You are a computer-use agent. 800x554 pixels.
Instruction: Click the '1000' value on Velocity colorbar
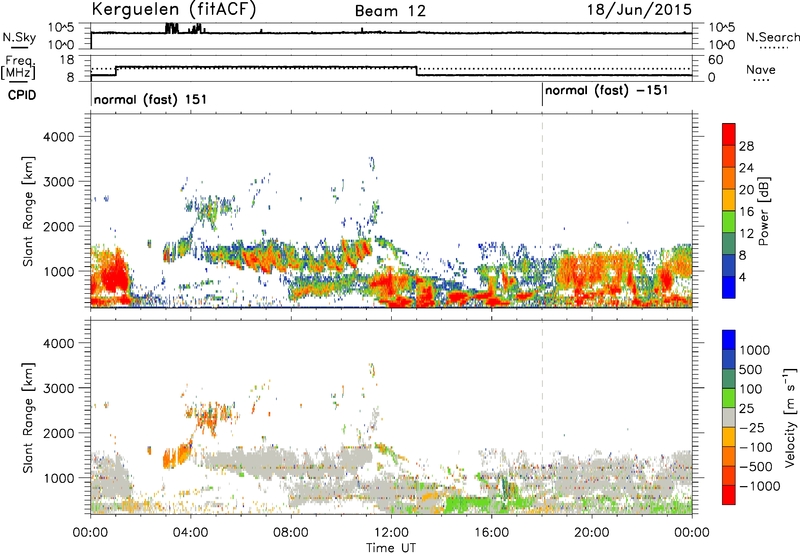tap(754, 350)
